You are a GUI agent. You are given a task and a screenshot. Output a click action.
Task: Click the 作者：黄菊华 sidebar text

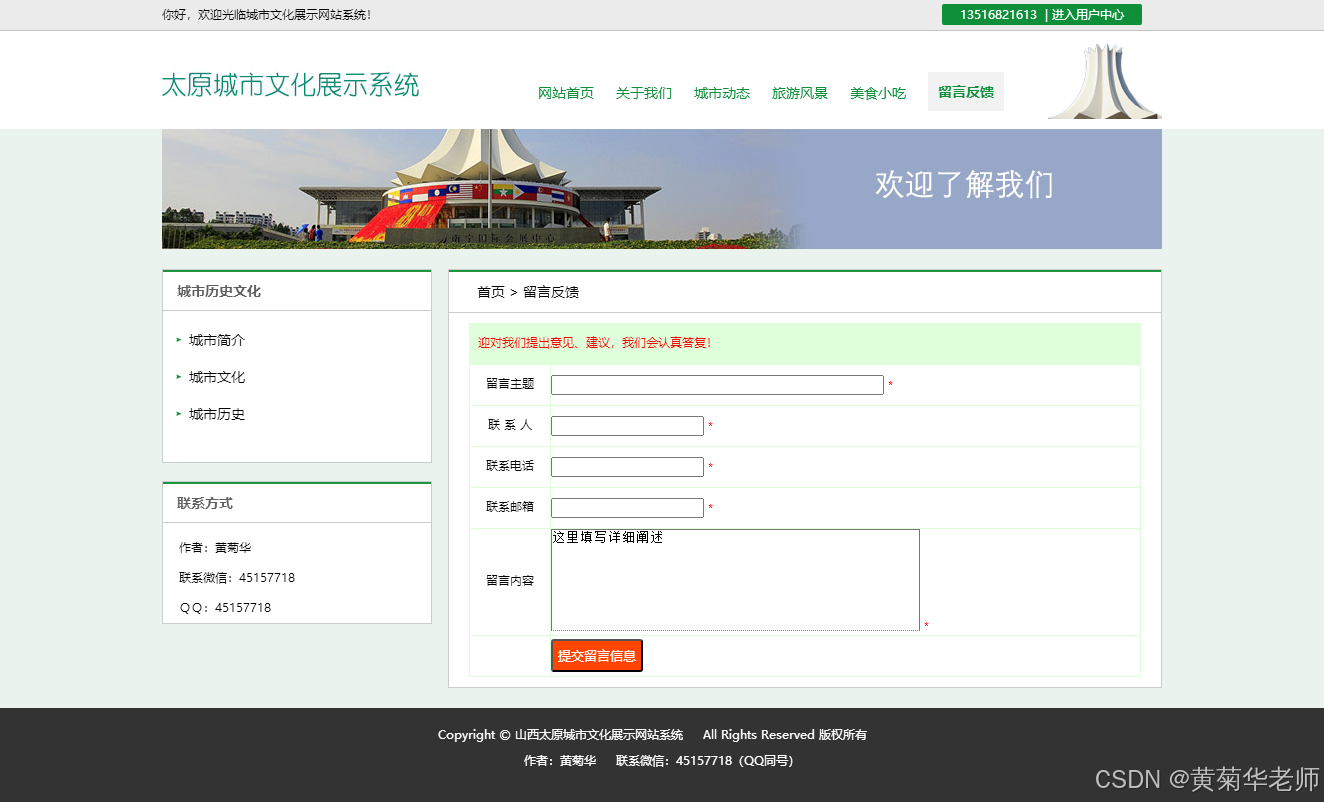[215, 548]
